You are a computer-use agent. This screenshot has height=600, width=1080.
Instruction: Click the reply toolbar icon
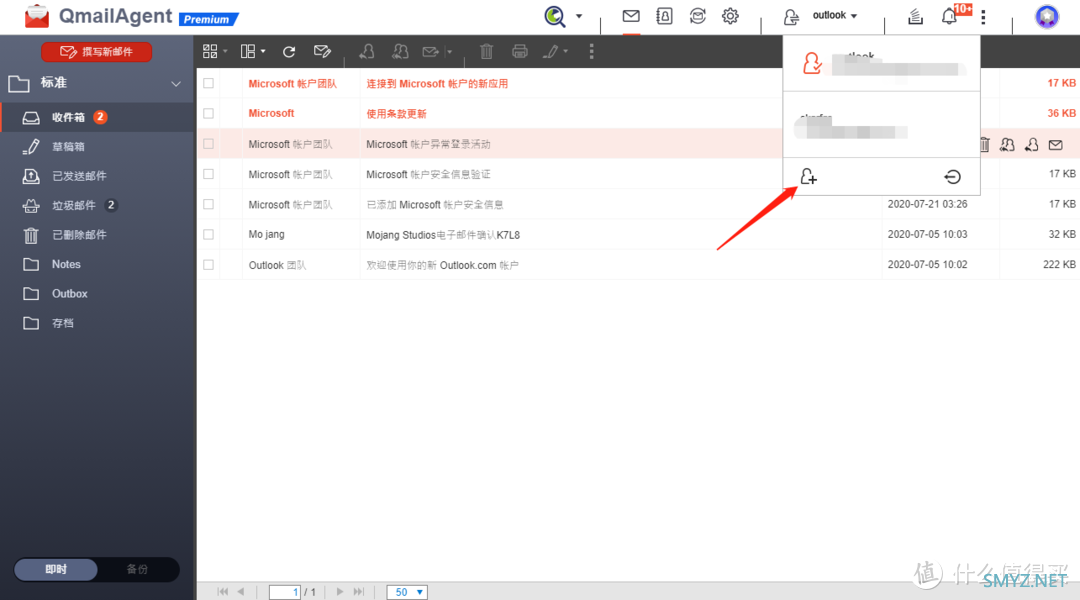(367, 51)
